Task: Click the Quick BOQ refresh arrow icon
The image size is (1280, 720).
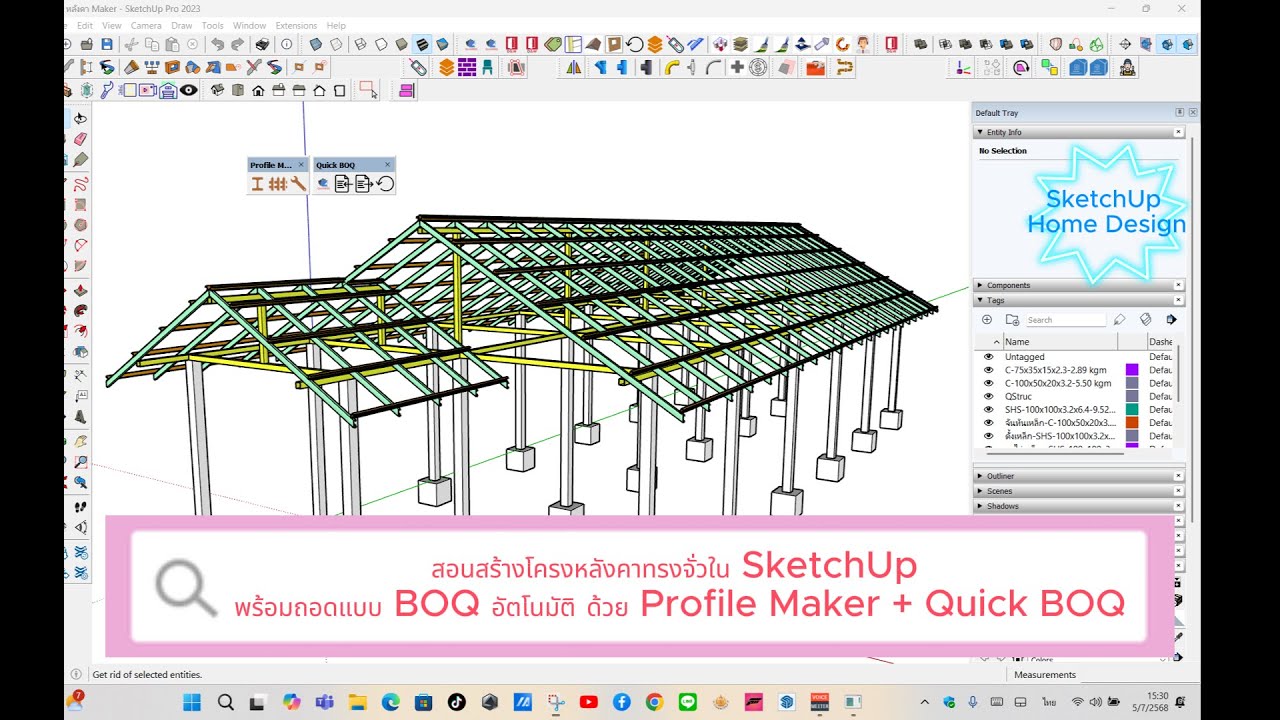Action: pyautogui.click(x=385, y=184)
